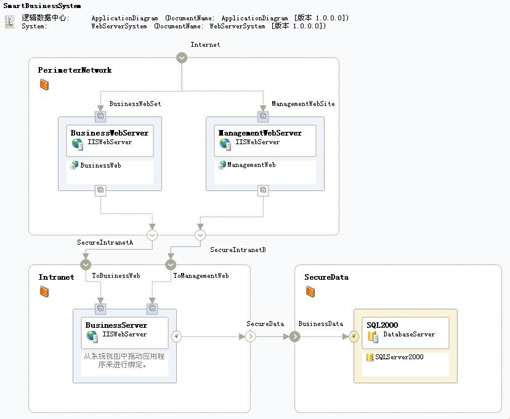Select the ManagementWeb application icon
This screenshot has height=419, width=510.
[222, 165]
